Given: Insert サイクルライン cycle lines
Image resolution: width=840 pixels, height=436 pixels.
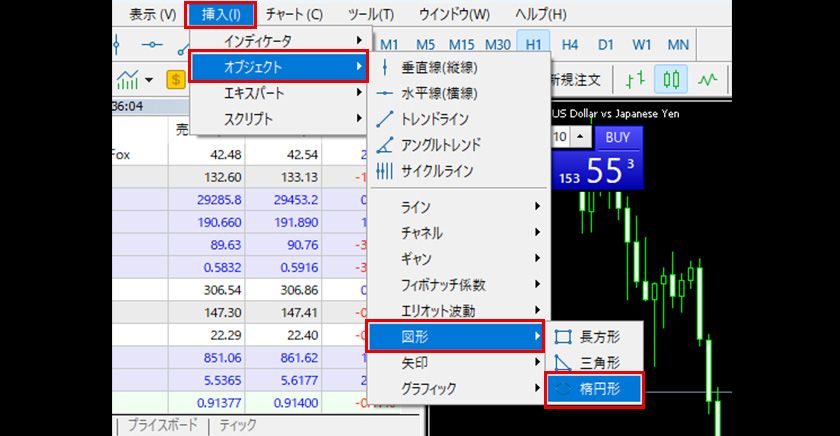Looking at the screenshot, I should click(x=437, y=171).
